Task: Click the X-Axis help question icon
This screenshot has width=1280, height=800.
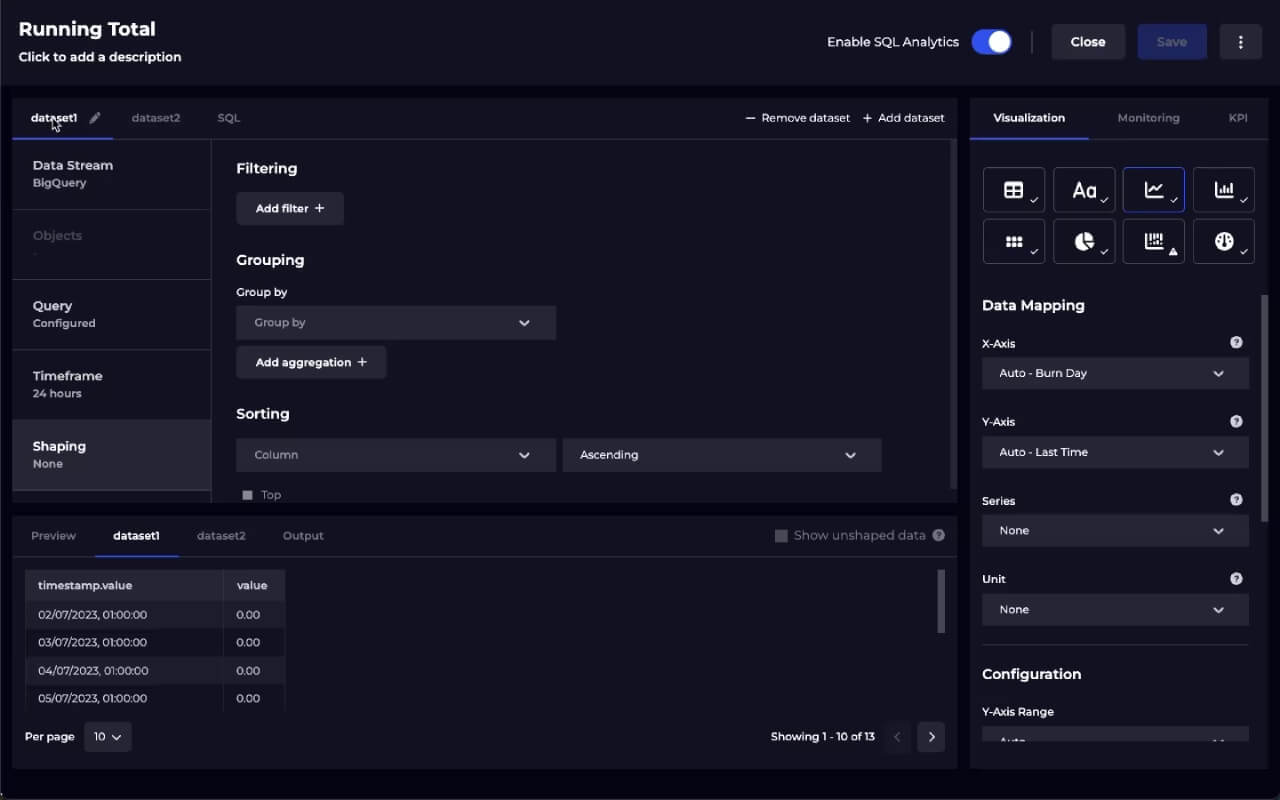Action: 1236,343
